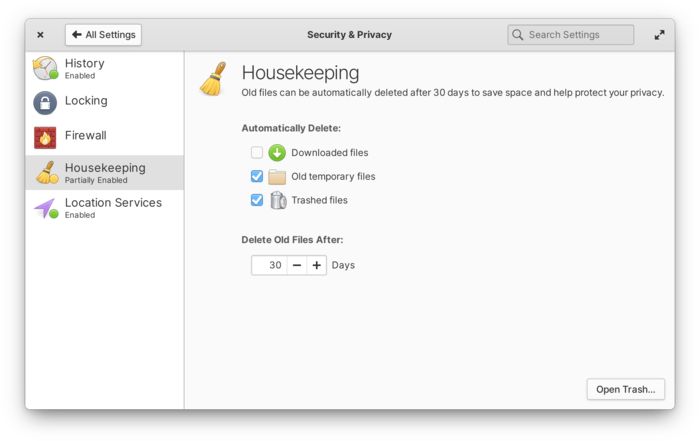Click the large broom icon beside Housekeeping heading

point(213,79)
